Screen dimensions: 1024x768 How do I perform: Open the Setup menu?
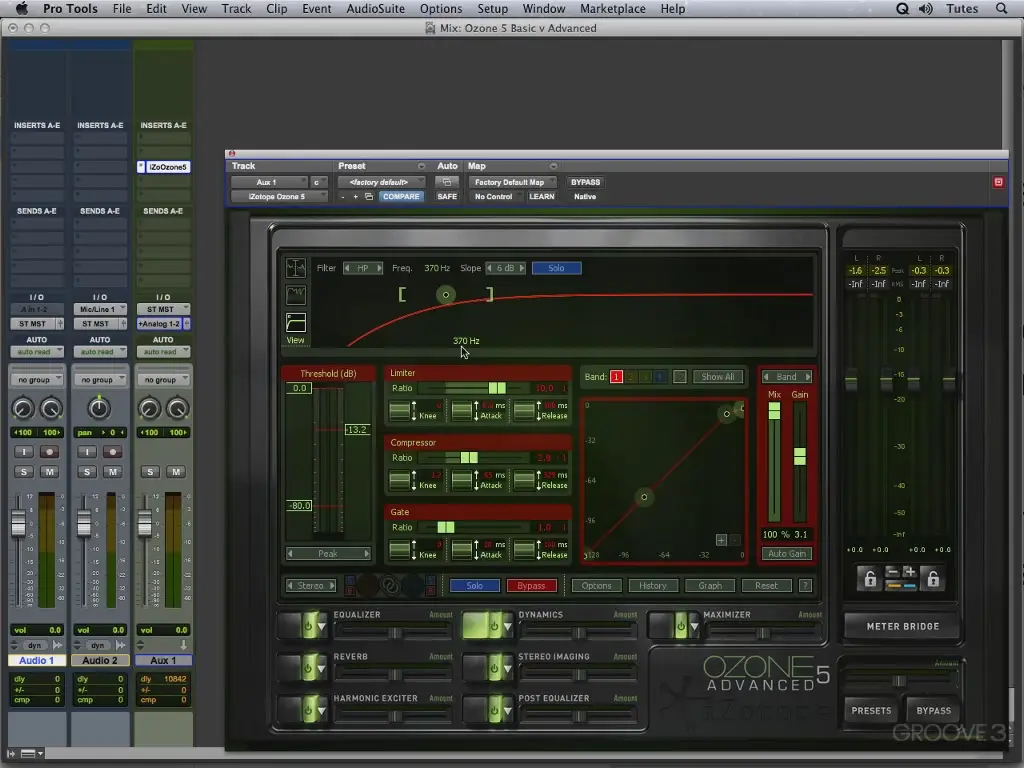[492, 8]
